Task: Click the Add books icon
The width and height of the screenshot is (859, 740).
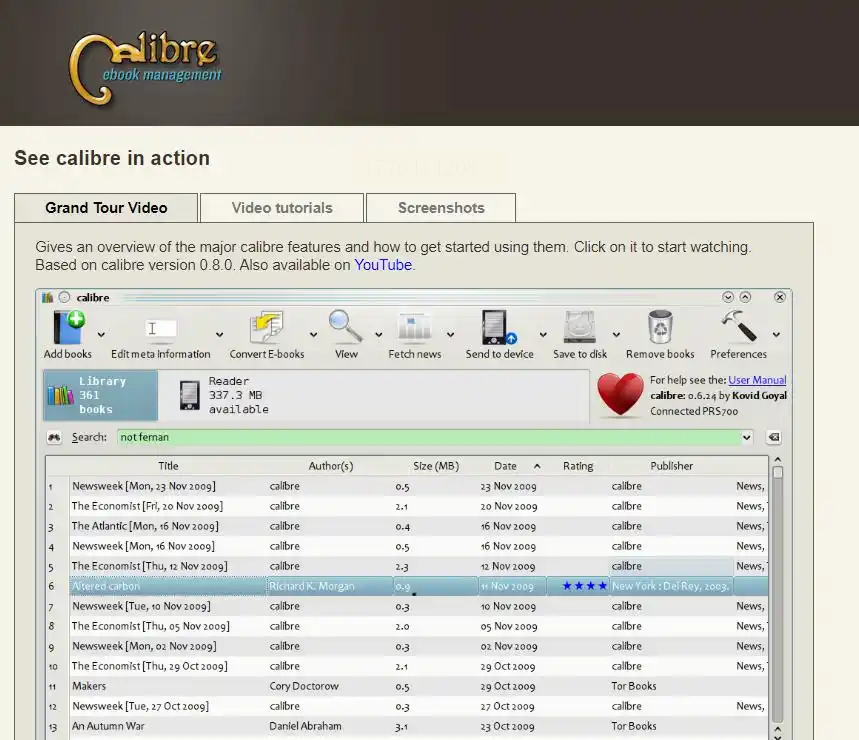Action: (x=69, y=328)
